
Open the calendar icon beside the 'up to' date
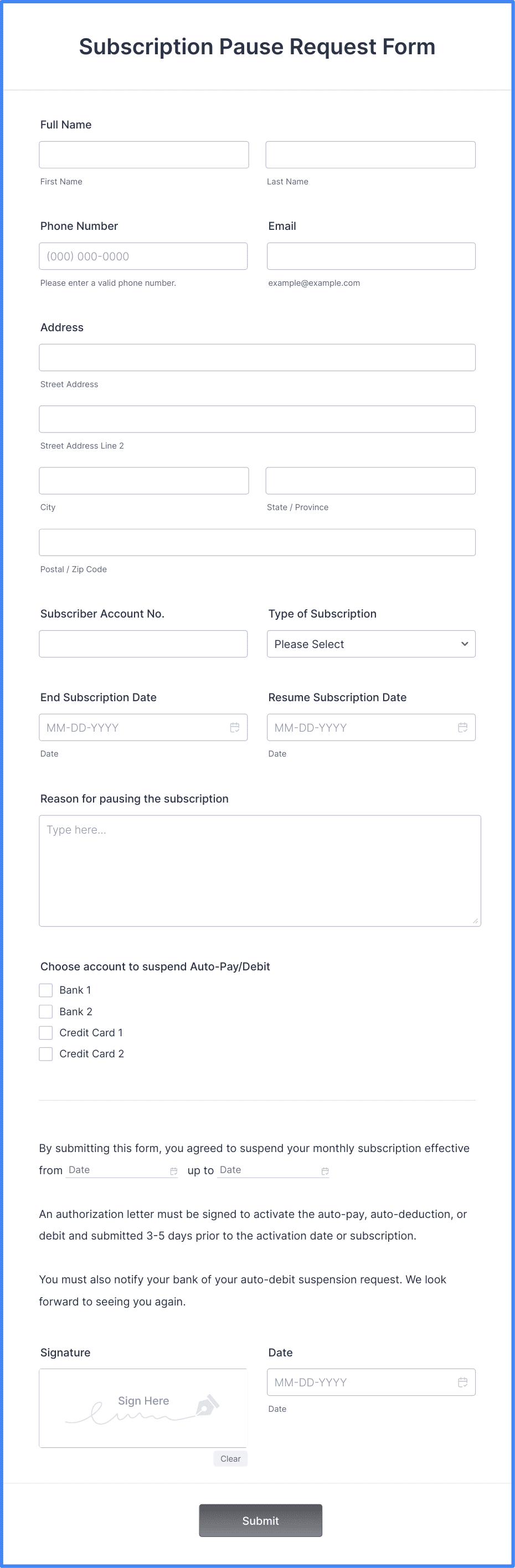pyautogui.click(x=325, y=1169)
